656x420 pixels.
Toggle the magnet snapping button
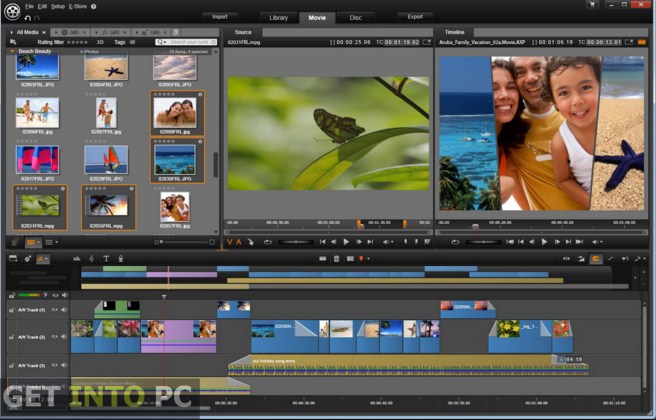(596, 259)
